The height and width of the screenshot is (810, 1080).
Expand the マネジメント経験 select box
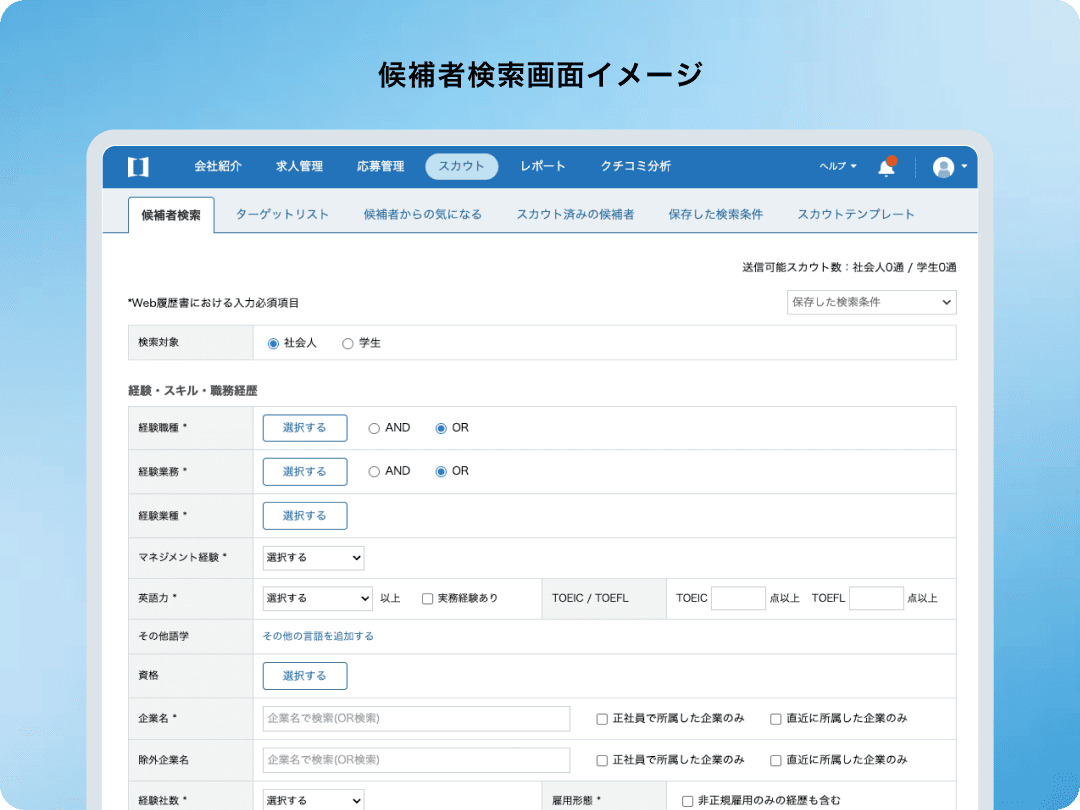pyautogui.click(x=313, y=558)
